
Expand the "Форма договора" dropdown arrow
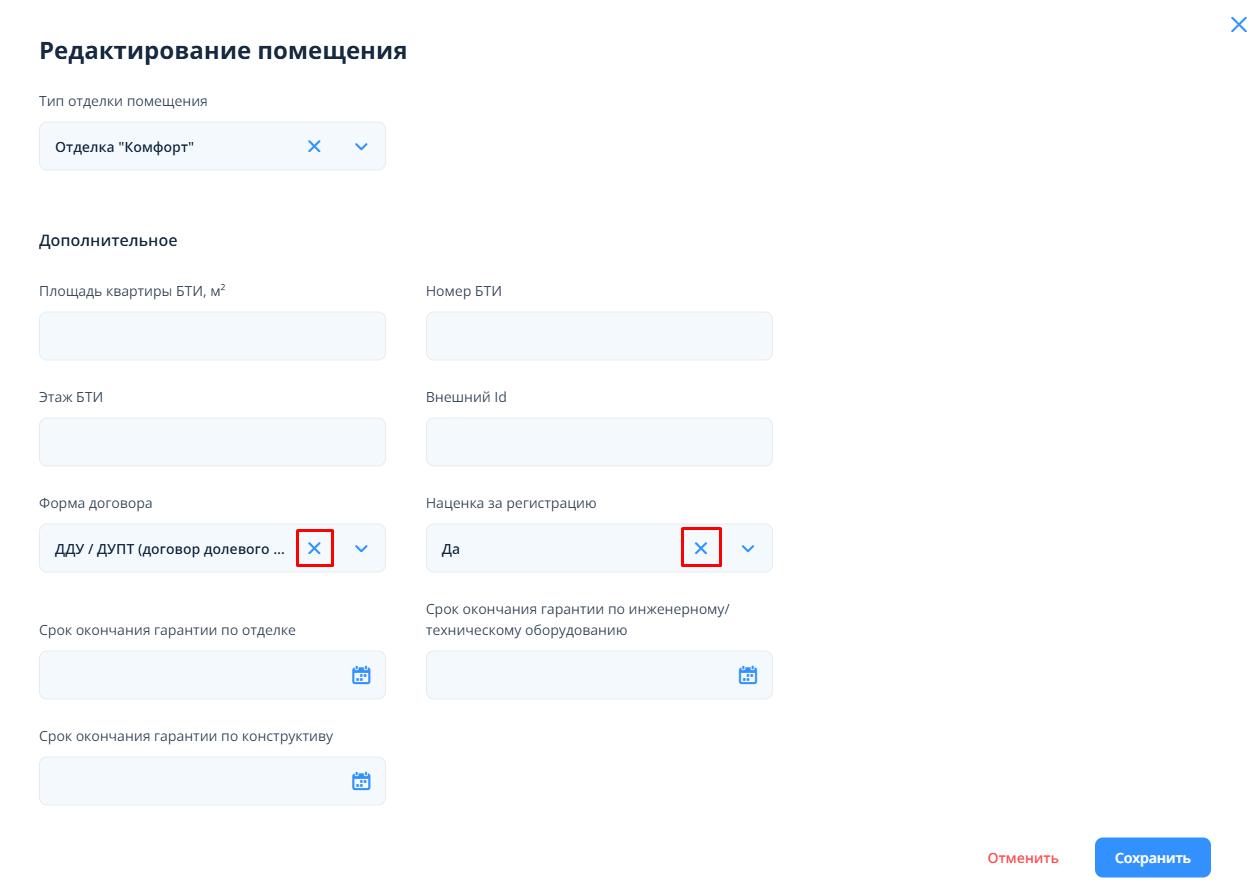(362, 548)
